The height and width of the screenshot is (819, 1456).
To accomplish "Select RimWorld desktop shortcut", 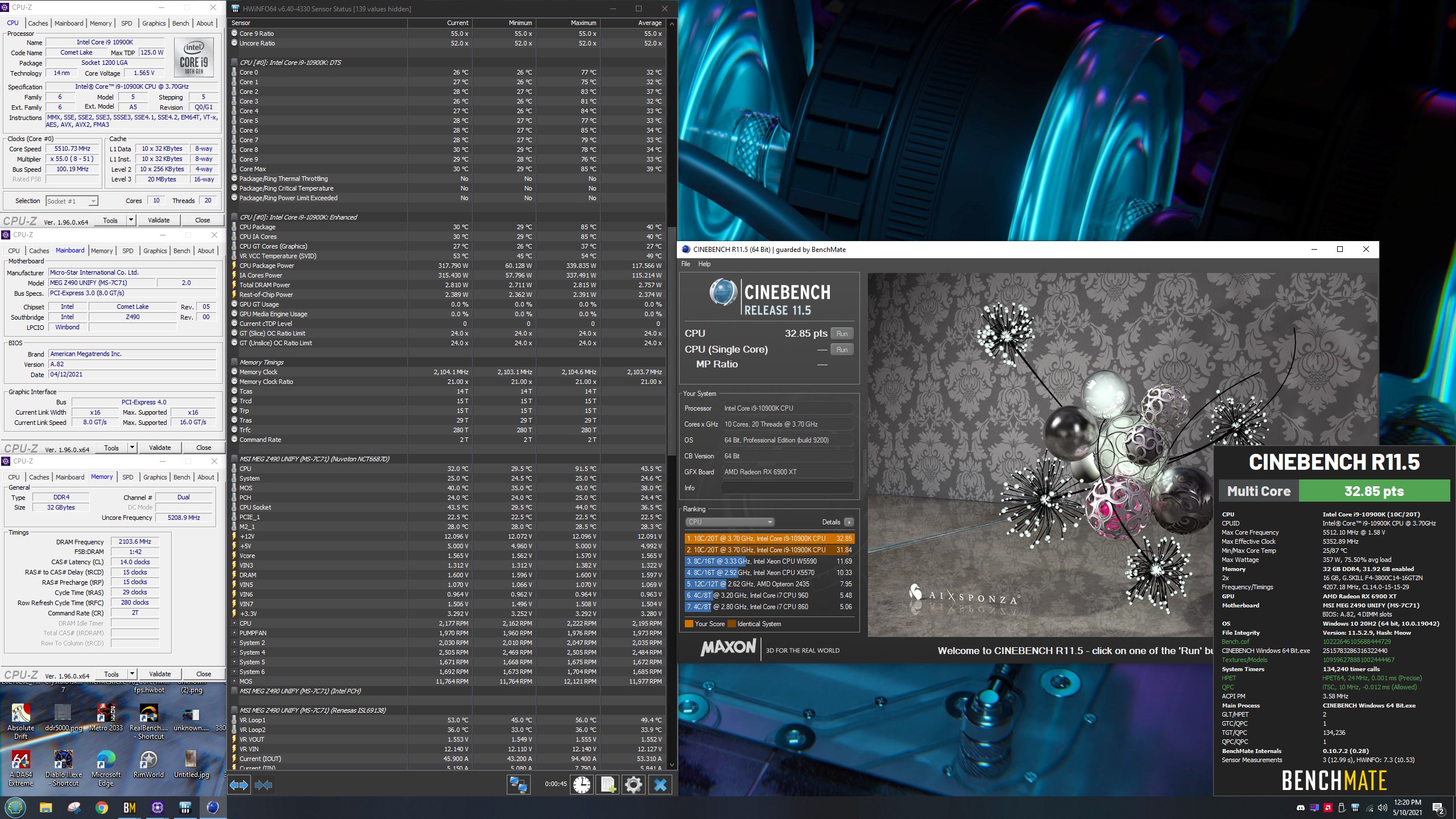I will coord(148,764).
